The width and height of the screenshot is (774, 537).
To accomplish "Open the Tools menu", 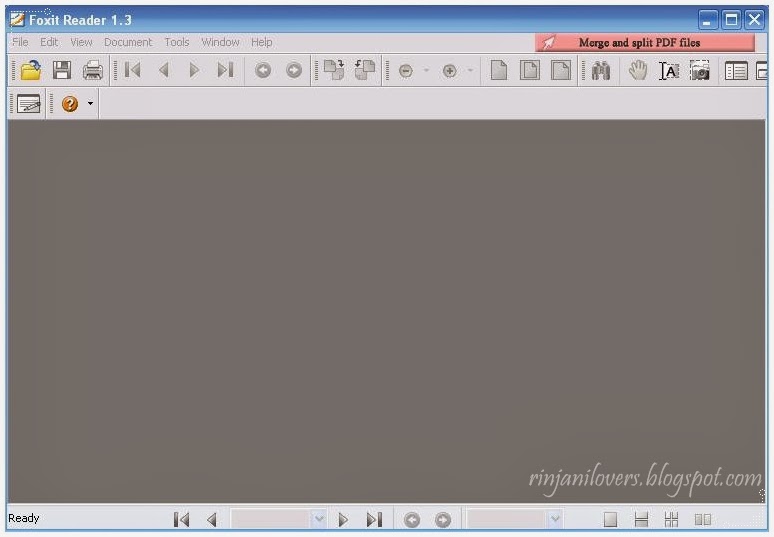I will pyautogui.click(x=177, y=42).
